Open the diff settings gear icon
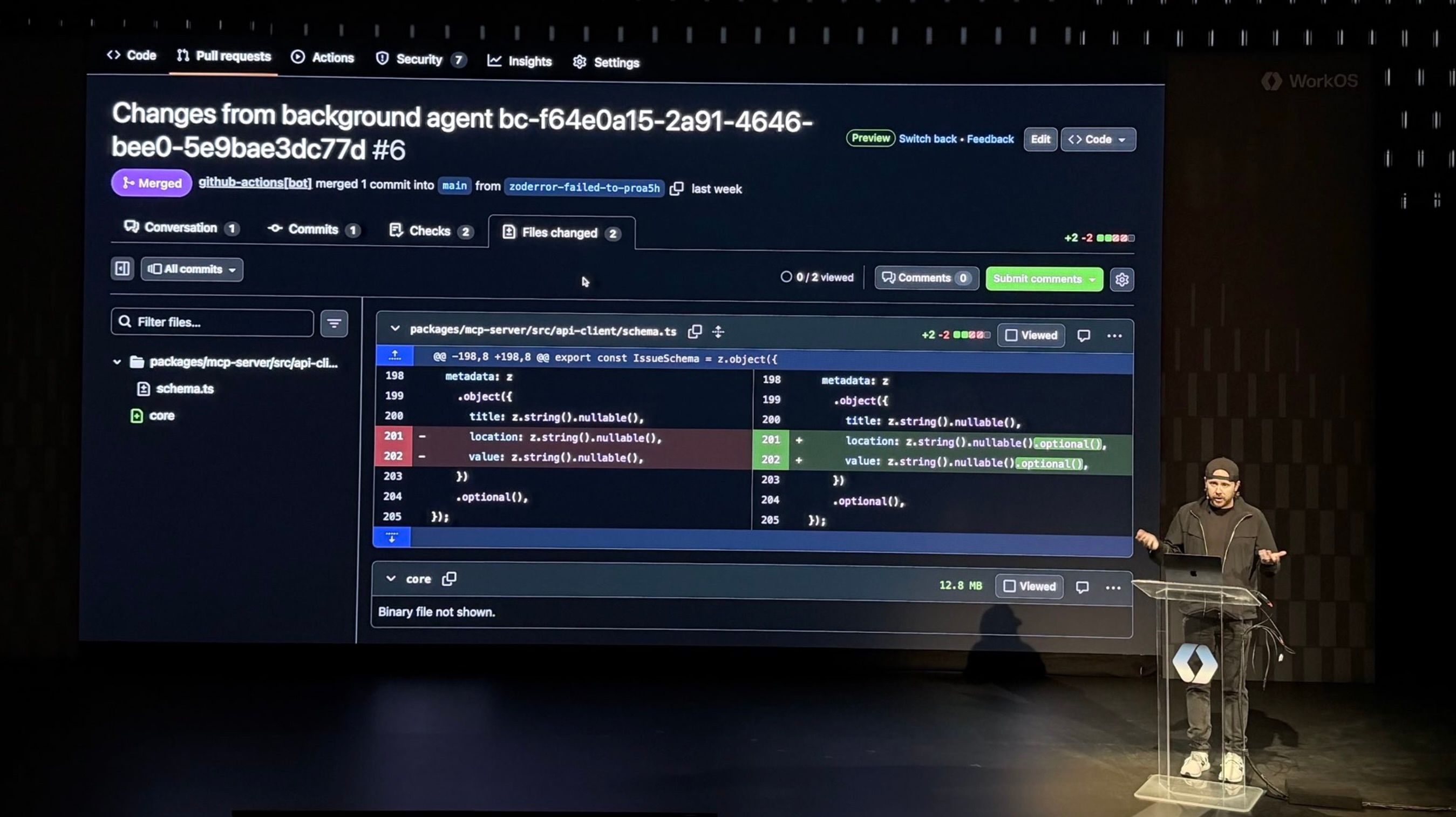The height and width of the screenshot is (817, 1456). pos(1121,279)
